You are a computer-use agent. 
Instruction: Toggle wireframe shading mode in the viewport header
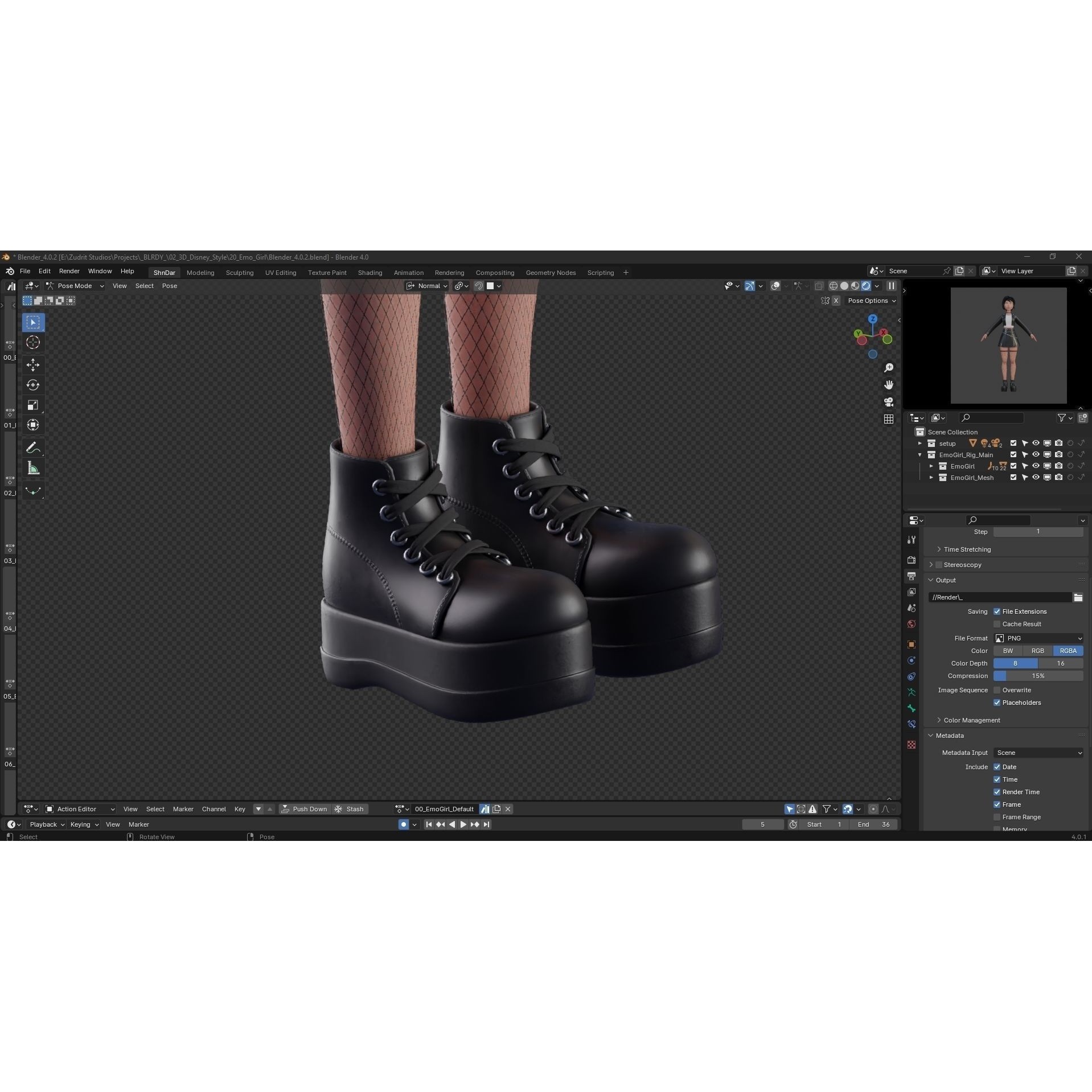tap(833, 286)
